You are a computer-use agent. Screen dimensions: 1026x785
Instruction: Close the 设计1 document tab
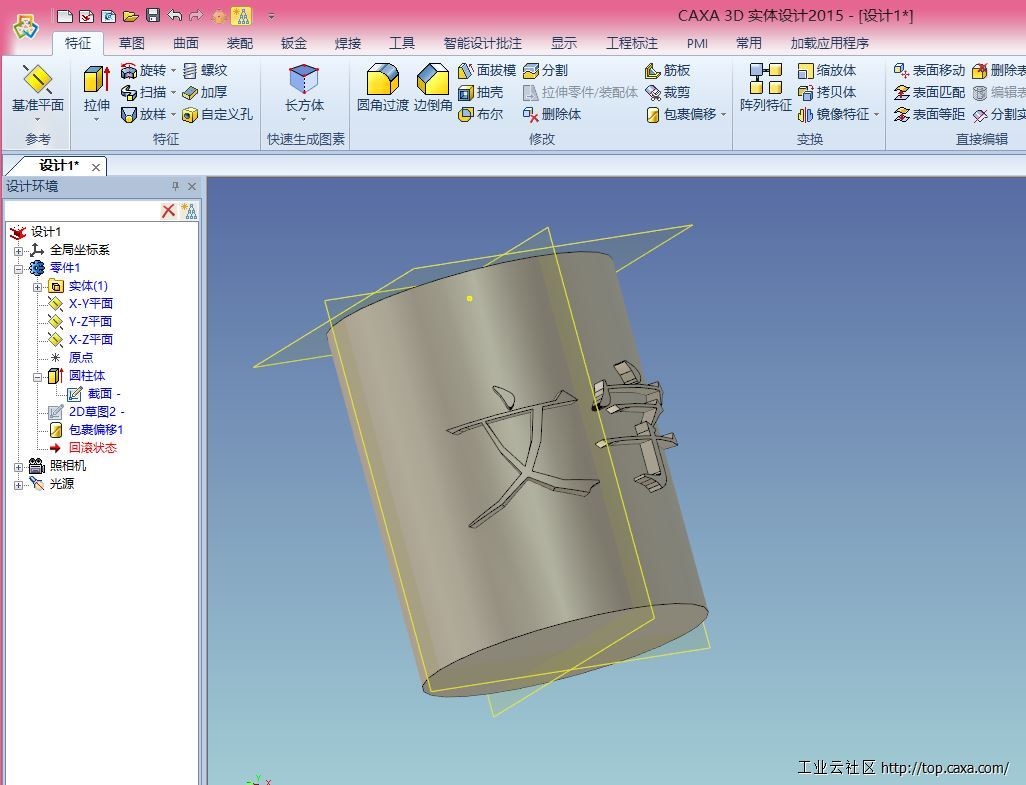click(96, 166)
